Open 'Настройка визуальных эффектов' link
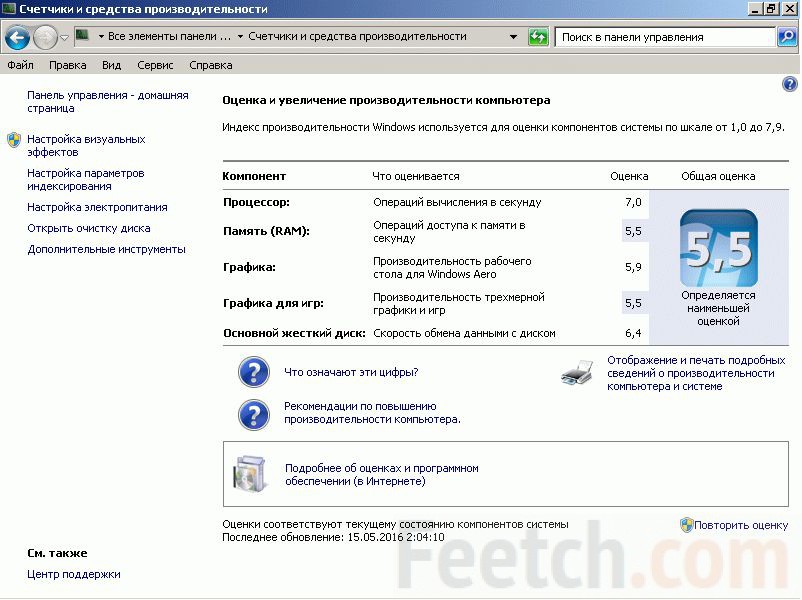Screen dimensions: 802x600 (86, 146)
